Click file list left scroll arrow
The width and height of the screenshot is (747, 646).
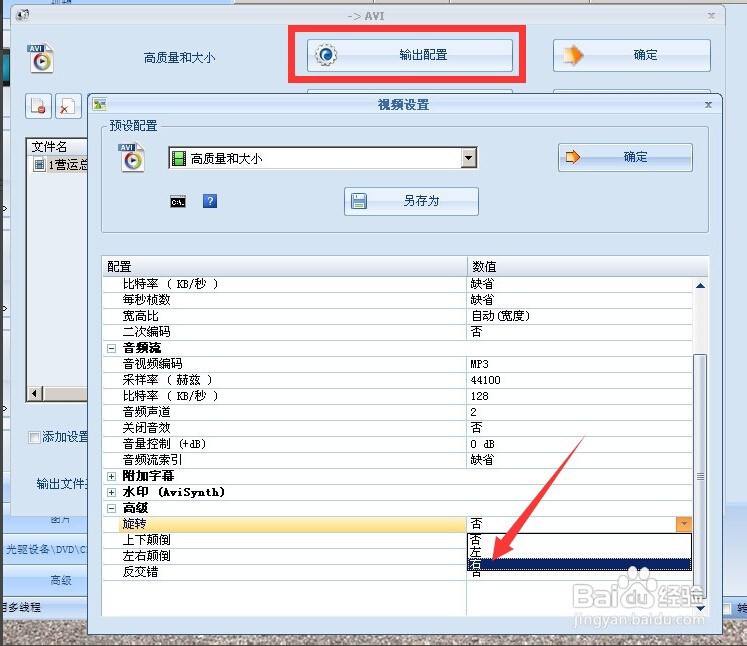click(34, 394)
